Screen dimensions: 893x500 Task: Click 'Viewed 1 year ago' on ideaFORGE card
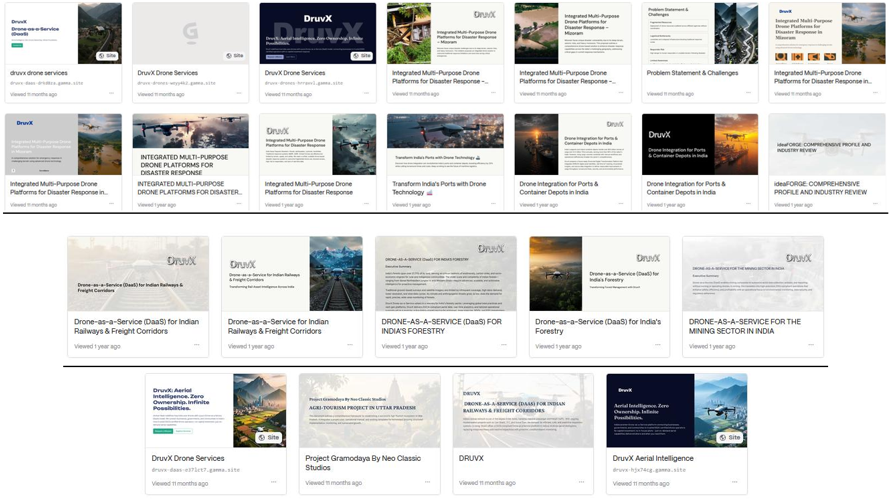793,205
